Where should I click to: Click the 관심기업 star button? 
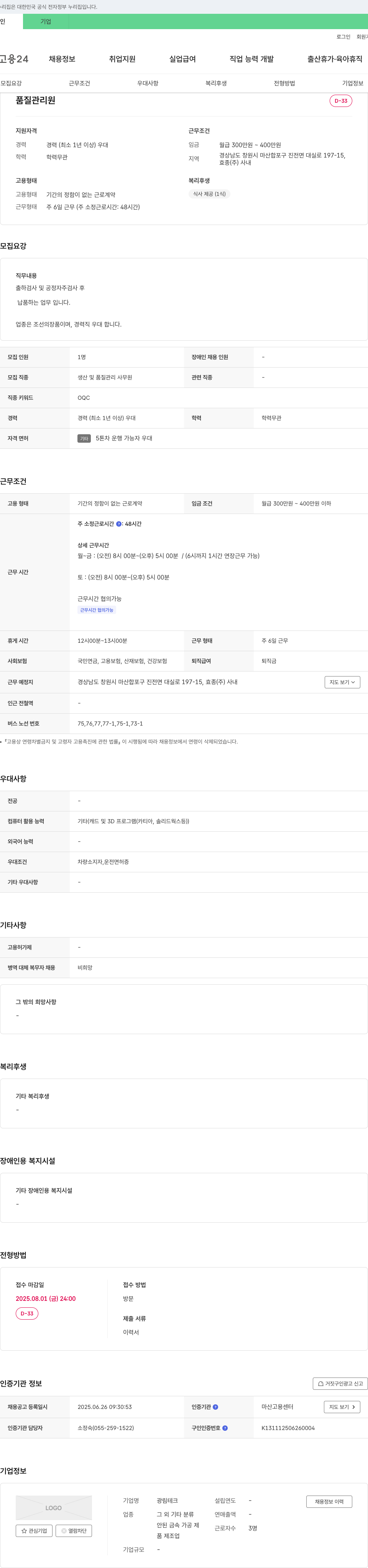point(34,1531)
